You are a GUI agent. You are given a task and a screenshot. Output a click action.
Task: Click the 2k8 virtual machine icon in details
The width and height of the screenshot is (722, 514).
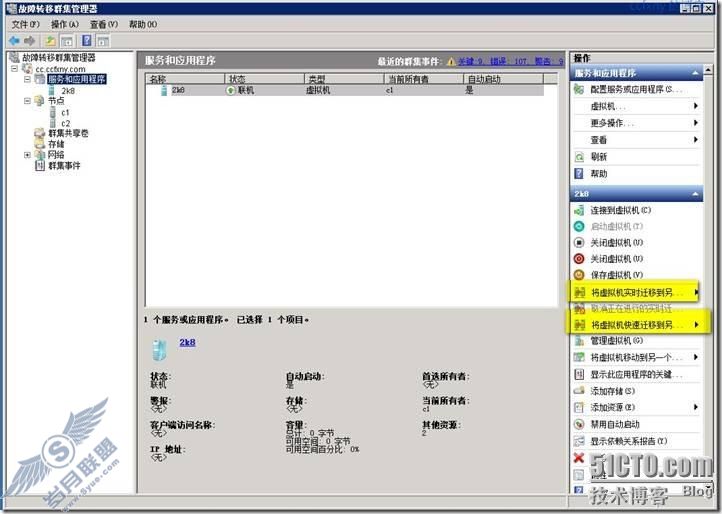coord(159,350)
